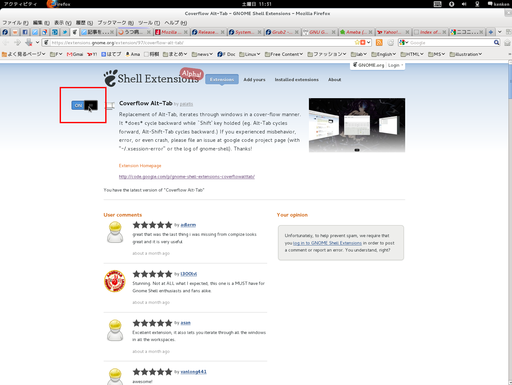Expand the news bookmark folder

tap(202, 54)
